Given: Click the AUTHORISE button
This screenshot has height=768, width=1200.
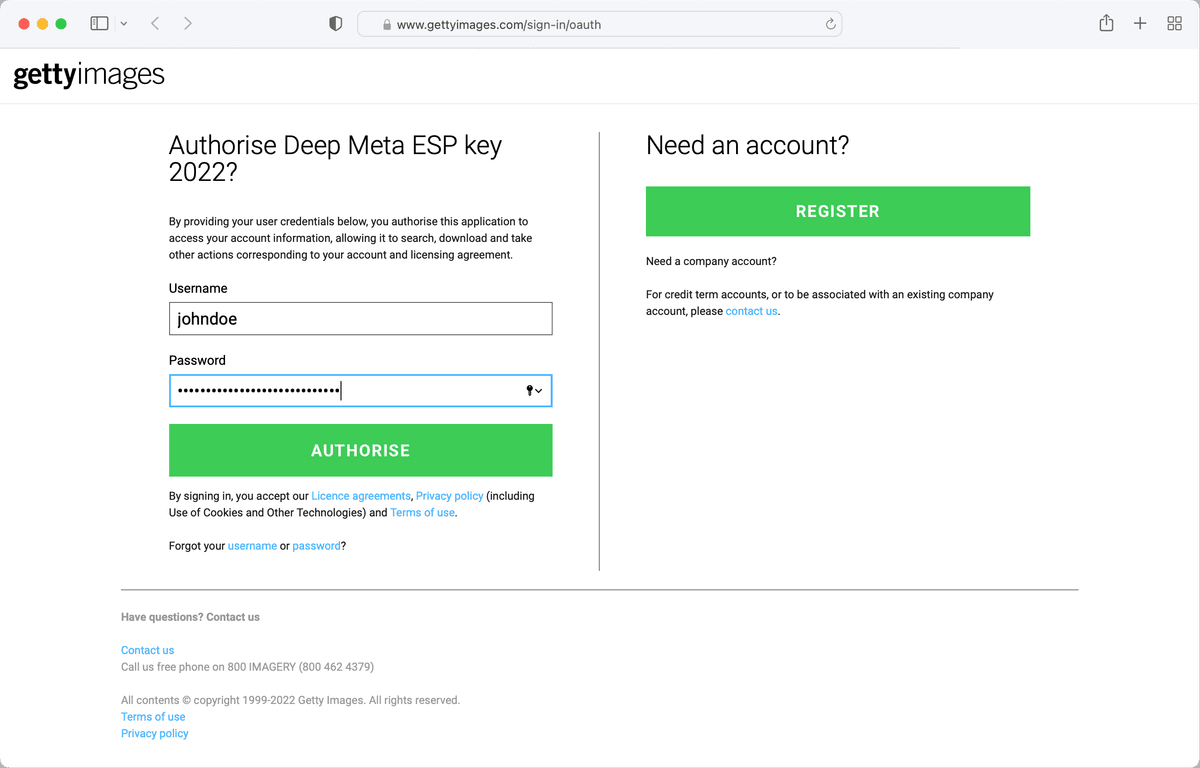Looking at the screenshot, I should (360, 450).
